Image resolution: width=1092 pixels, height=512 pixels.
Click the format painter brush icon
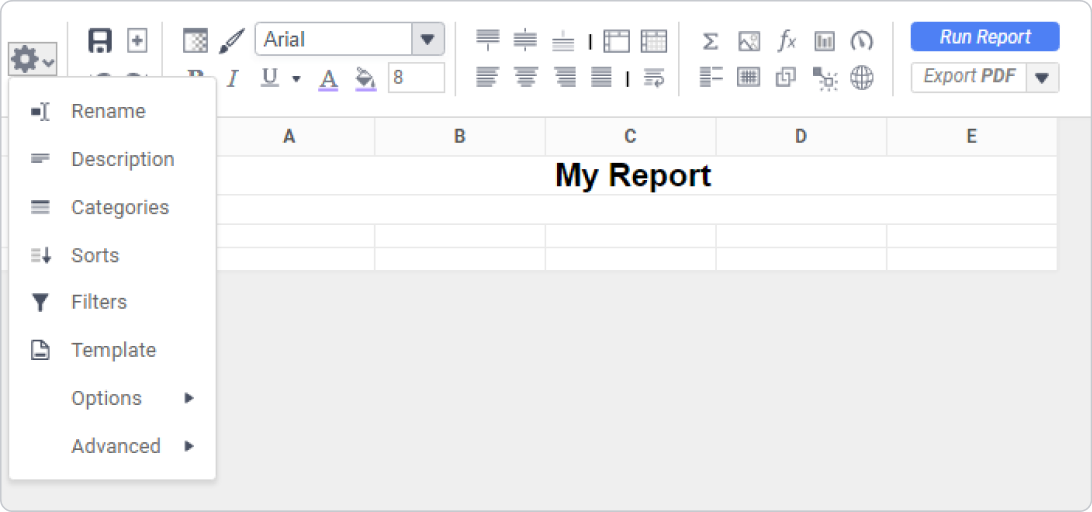point(231,41)
